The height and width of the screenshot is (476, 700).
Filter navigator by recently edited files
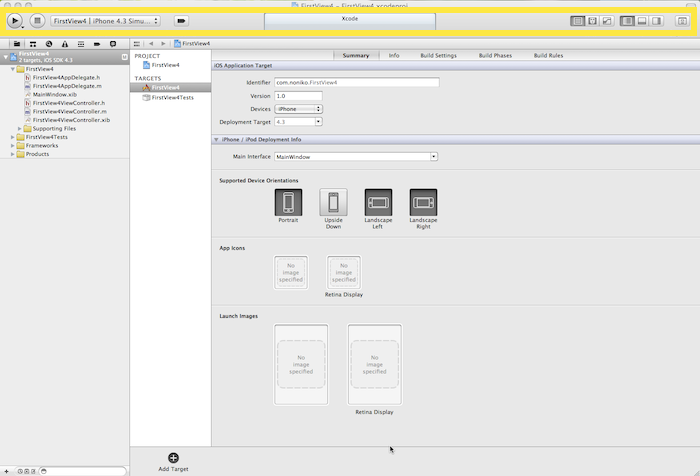(20, 471)
